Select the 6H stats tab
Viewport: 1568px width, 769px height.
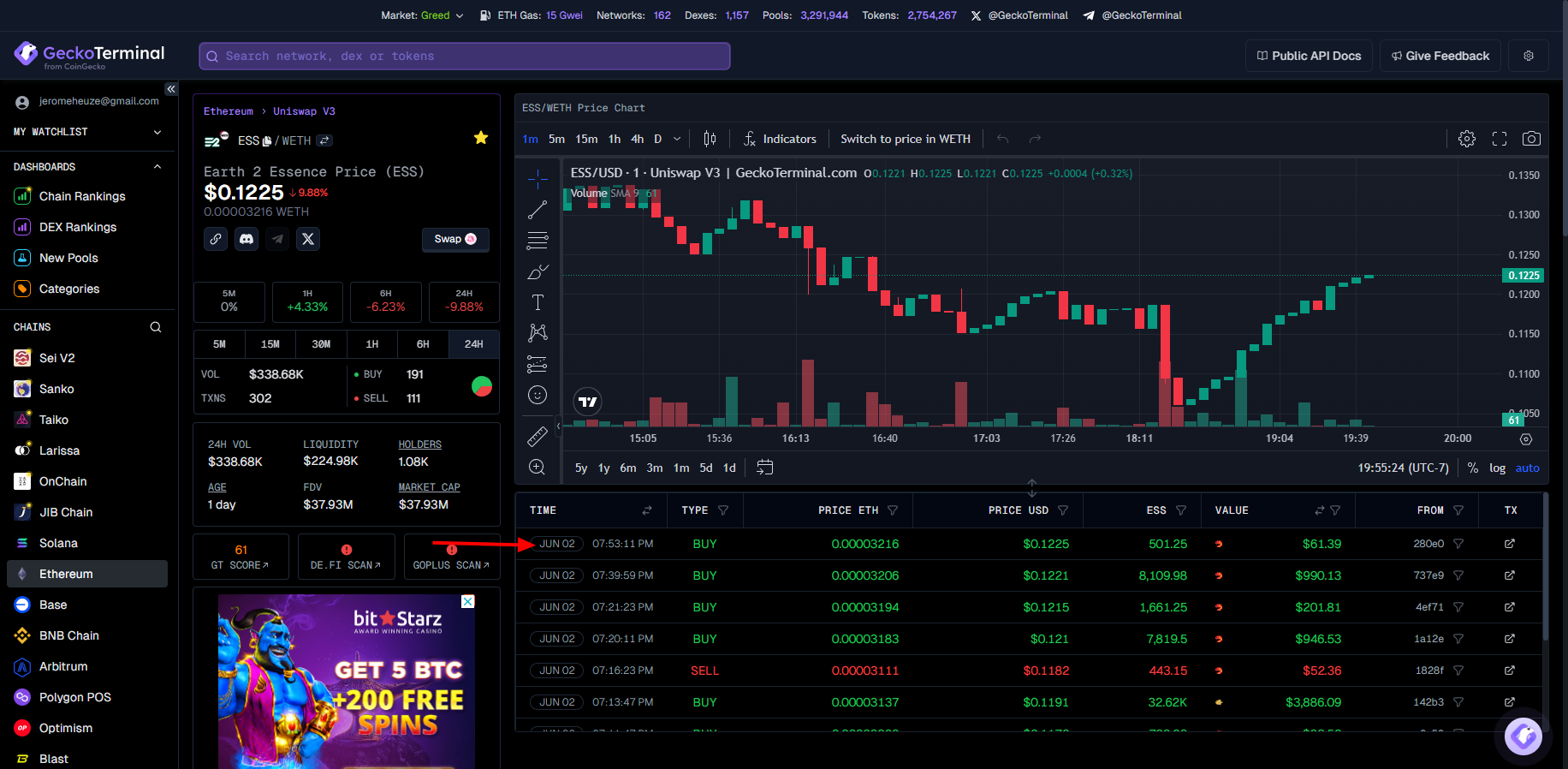pyautogui.click(x=423, y=344)
